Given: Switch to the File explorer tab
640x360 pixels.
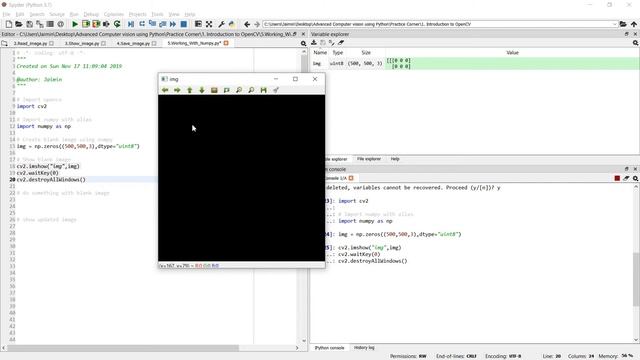Looking at the screenshot, I should point(369,159).
